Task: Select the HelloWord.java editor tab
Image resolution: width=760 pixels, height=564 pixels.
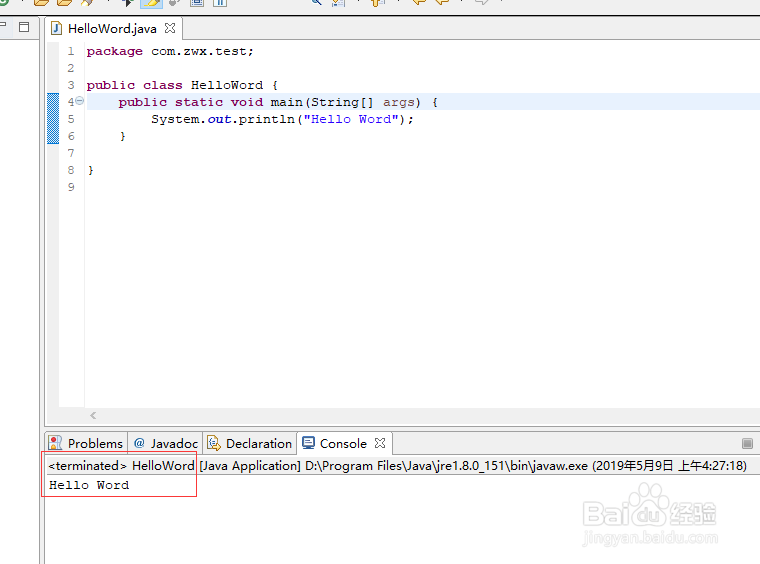Action: coord(114,29)
